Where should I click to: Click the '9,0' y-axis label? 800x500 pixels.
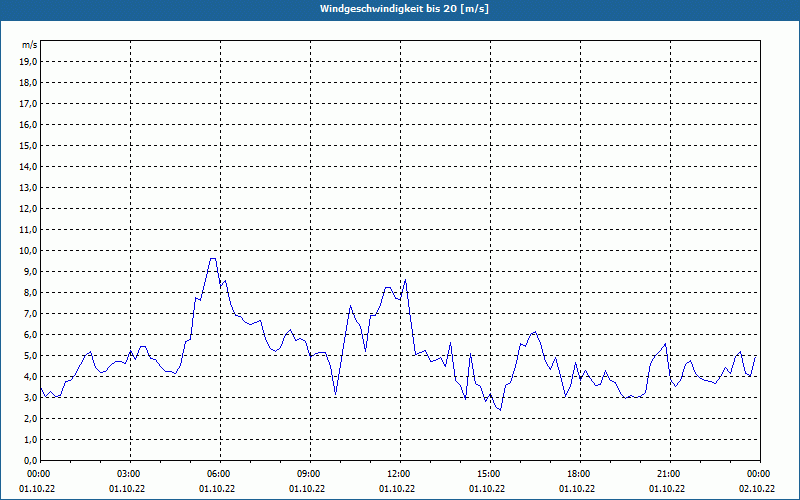(x=30, y=271)
